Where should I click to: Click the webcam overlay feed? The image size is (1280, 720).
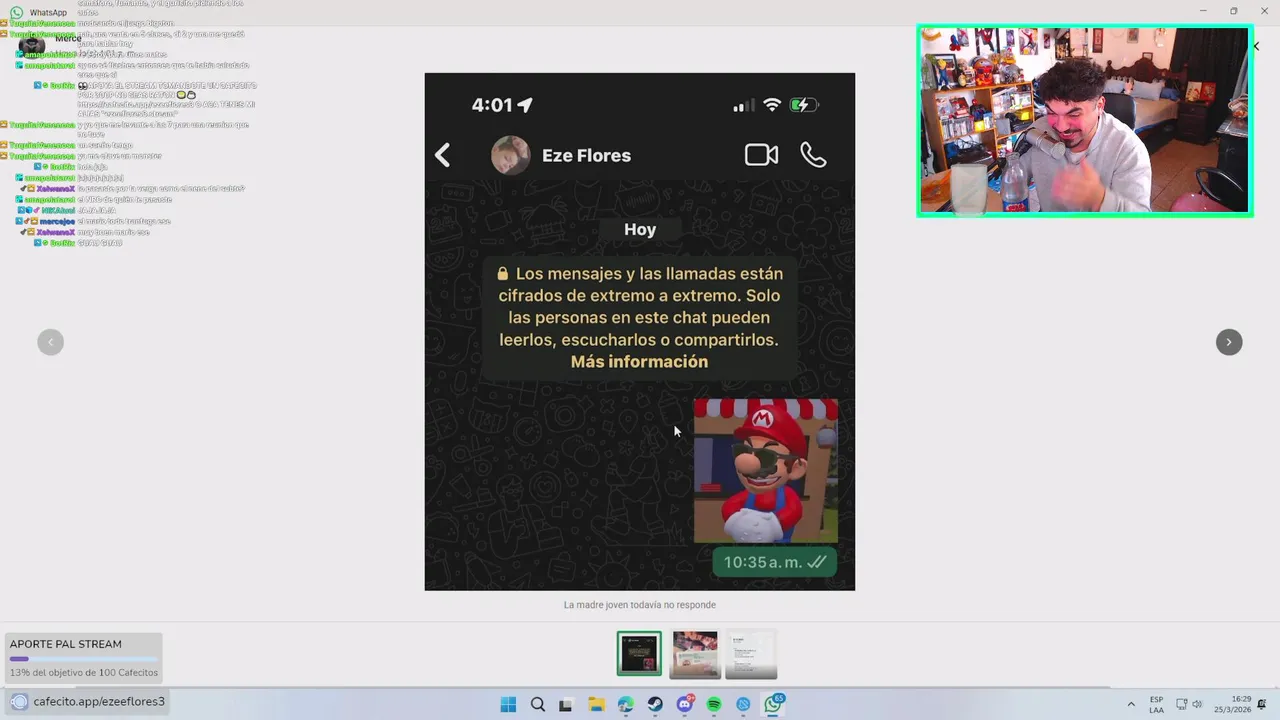[1085, 121]
